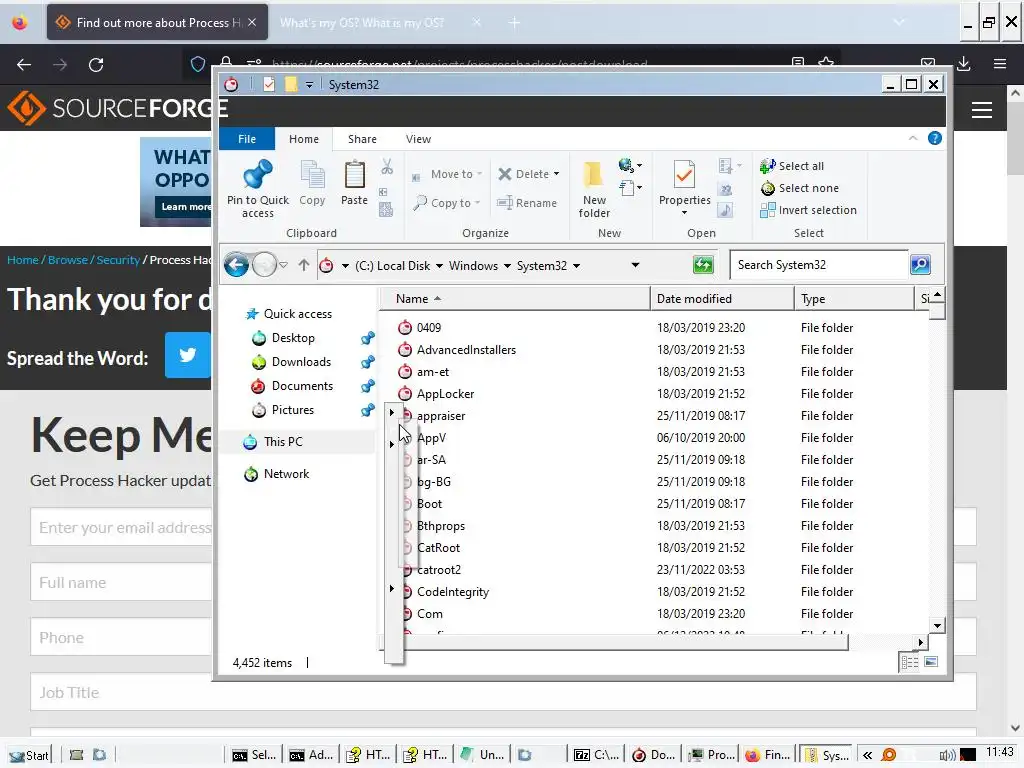
Task: Click the Firefox shield tracking icon
Action: tap(197, 64)
